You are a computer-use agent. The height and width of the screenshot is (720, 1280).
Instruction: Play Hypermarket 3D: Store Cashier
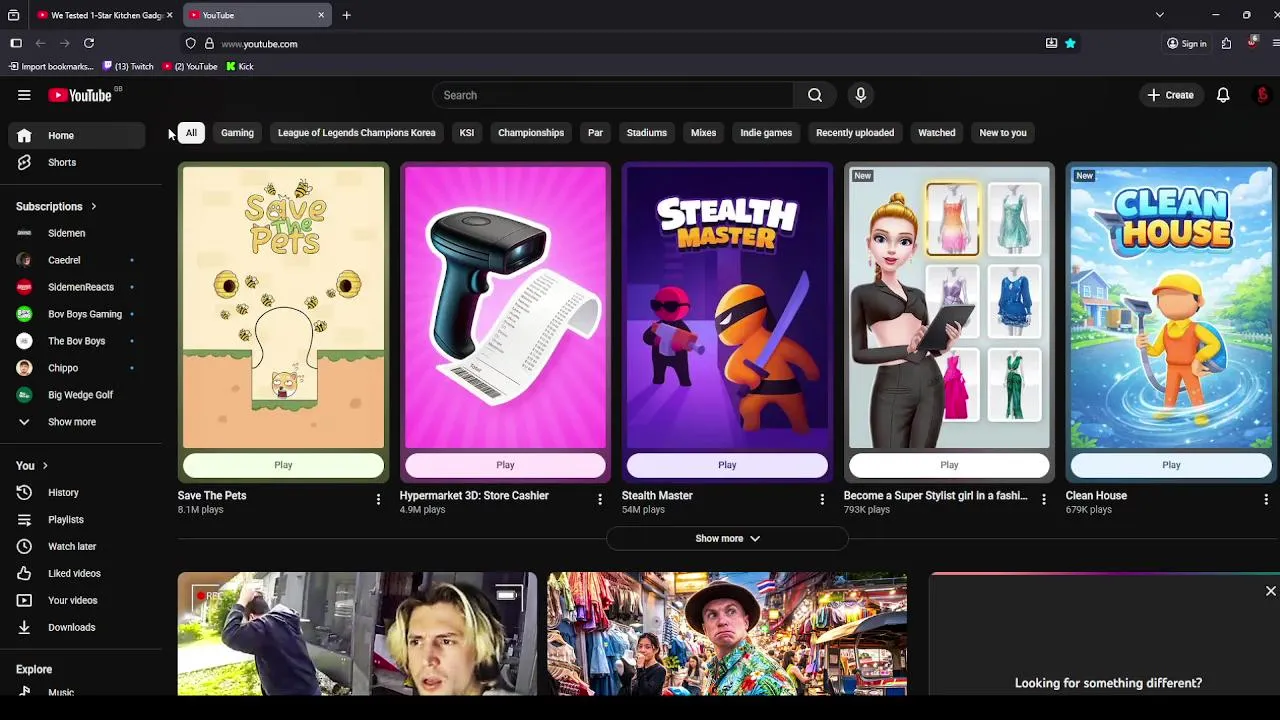(x=505, y=465)
